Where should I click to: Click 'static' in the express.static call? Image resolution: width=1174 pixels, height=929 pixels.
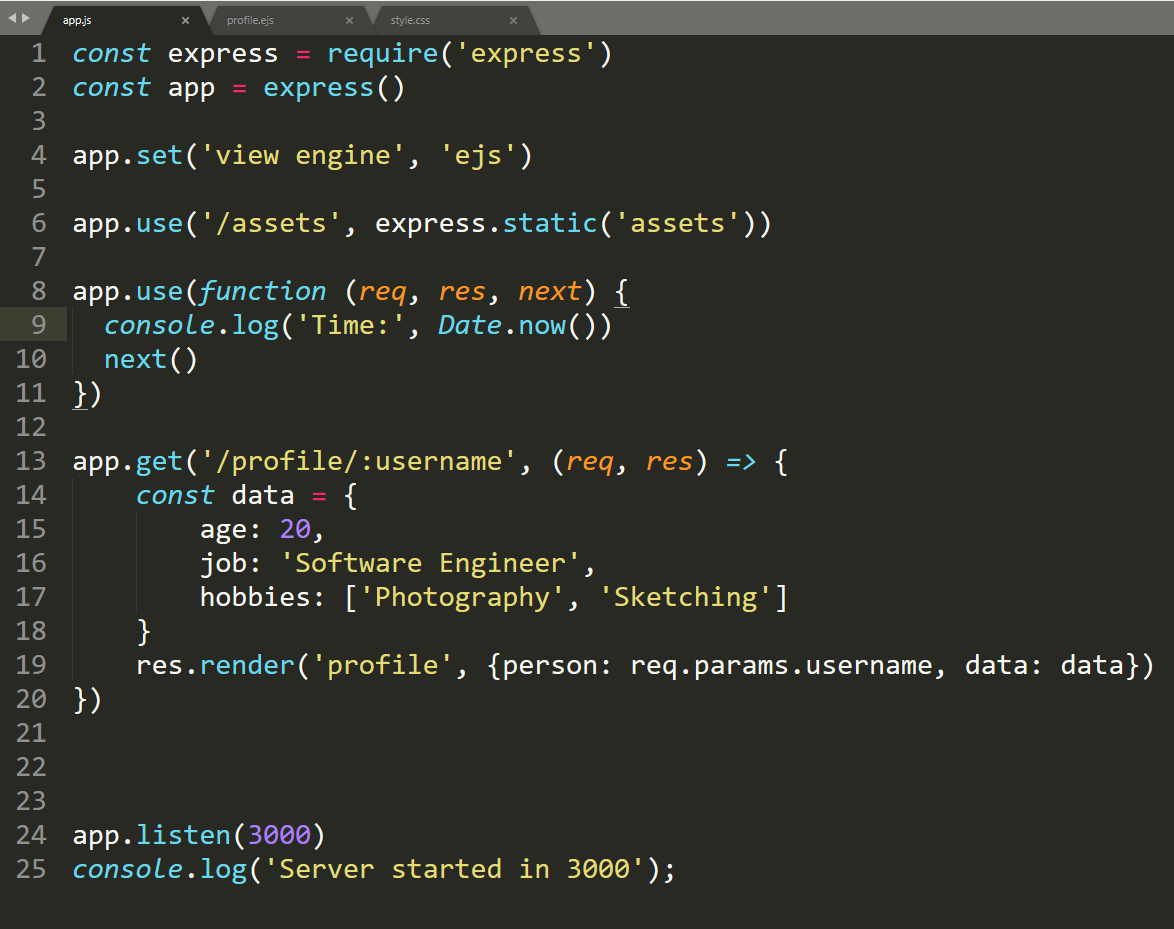pyautogui.click(x=549, y=223)
